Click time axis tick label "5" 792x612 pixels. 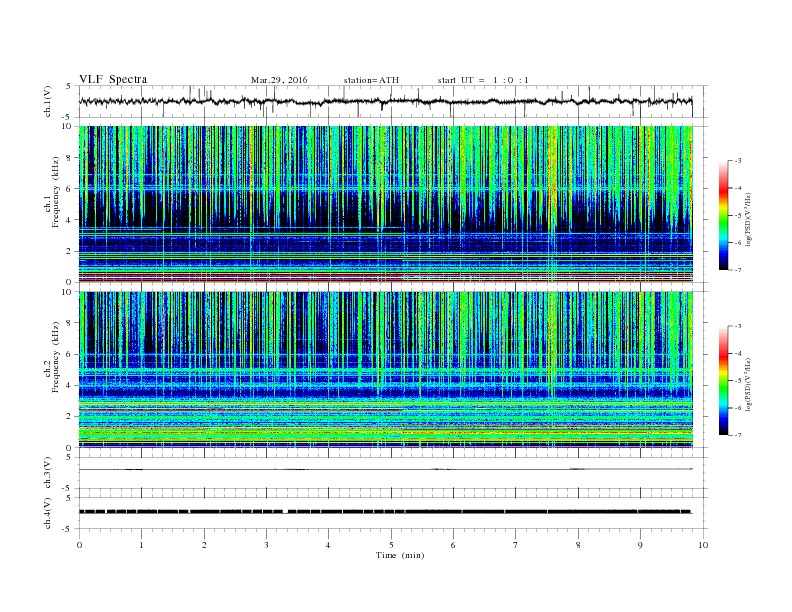391,545
